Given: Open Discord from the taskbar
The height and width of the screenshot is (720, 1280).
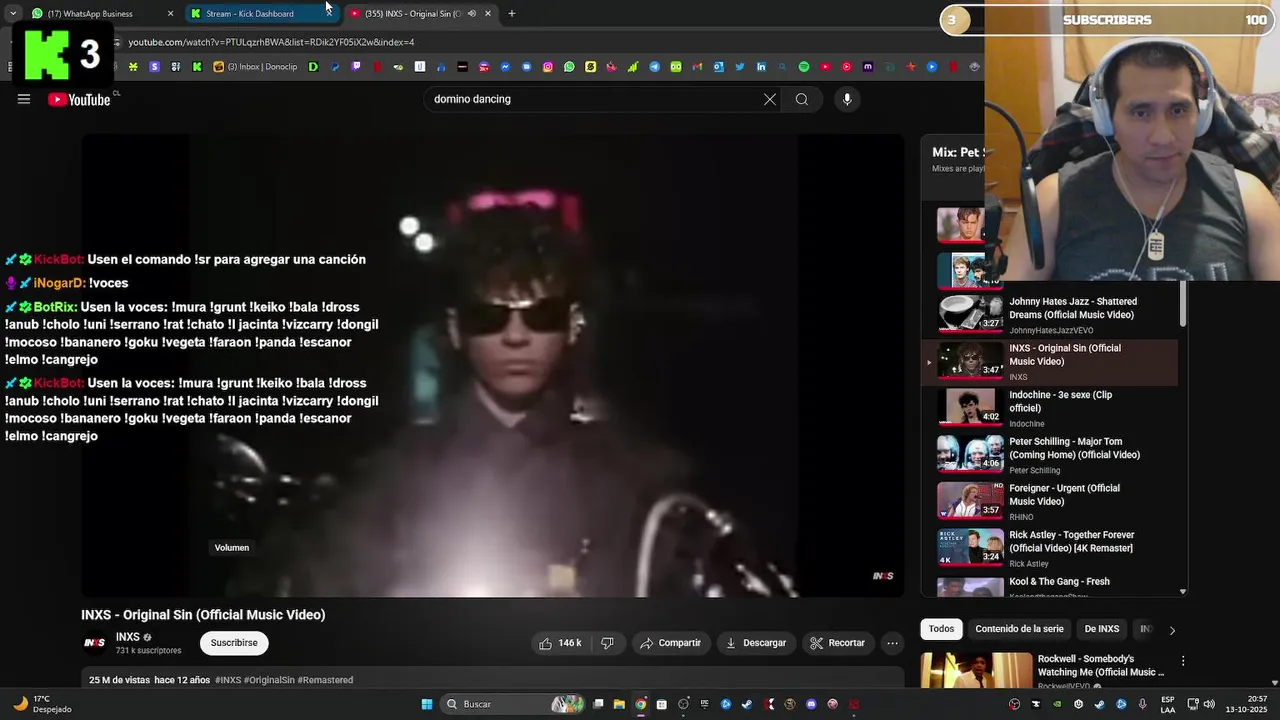Looking at the screenshot, I should [811, 704].
